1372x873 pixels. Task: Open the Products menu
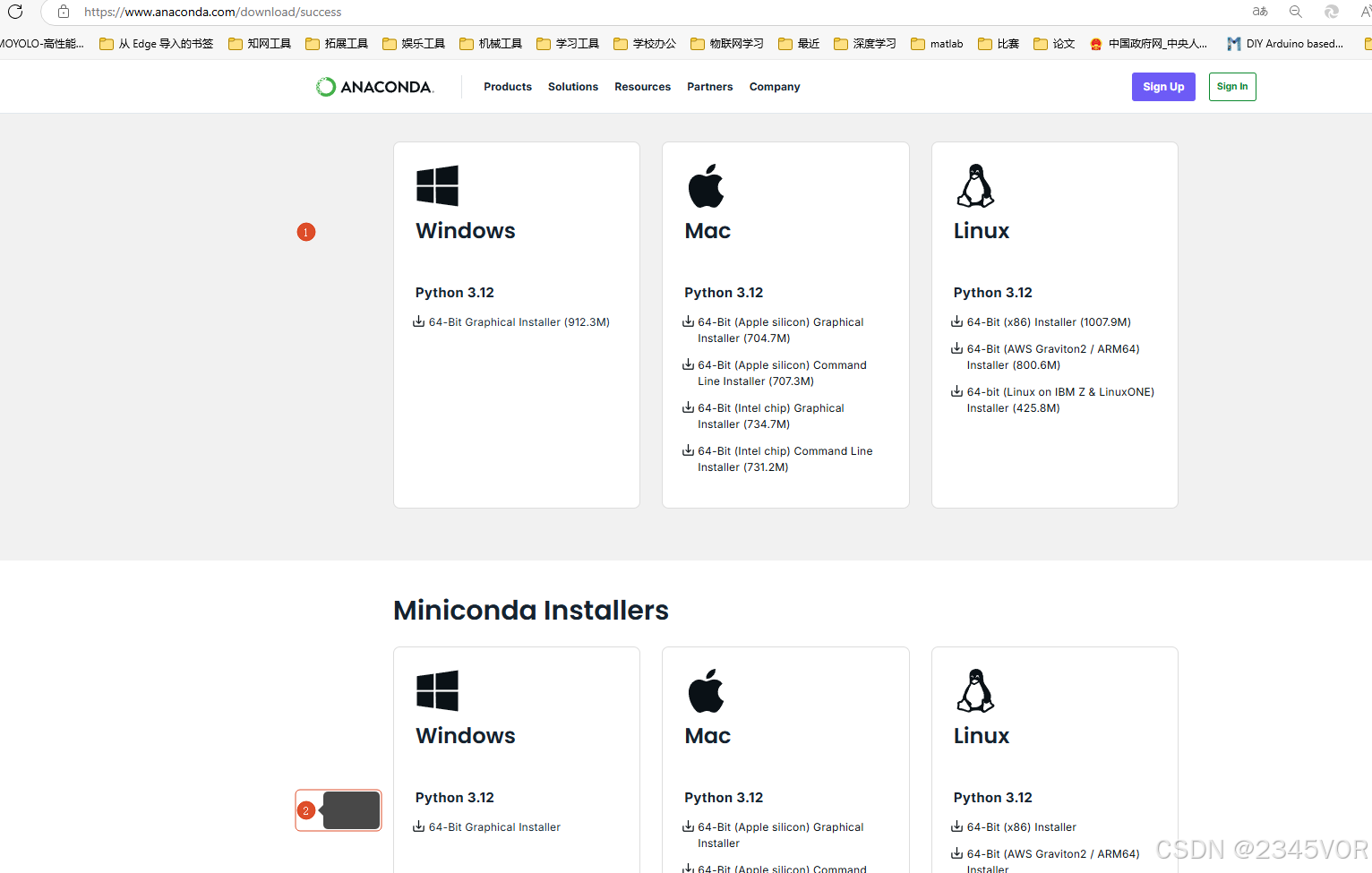pyautogui.click(x=508, y=87)
